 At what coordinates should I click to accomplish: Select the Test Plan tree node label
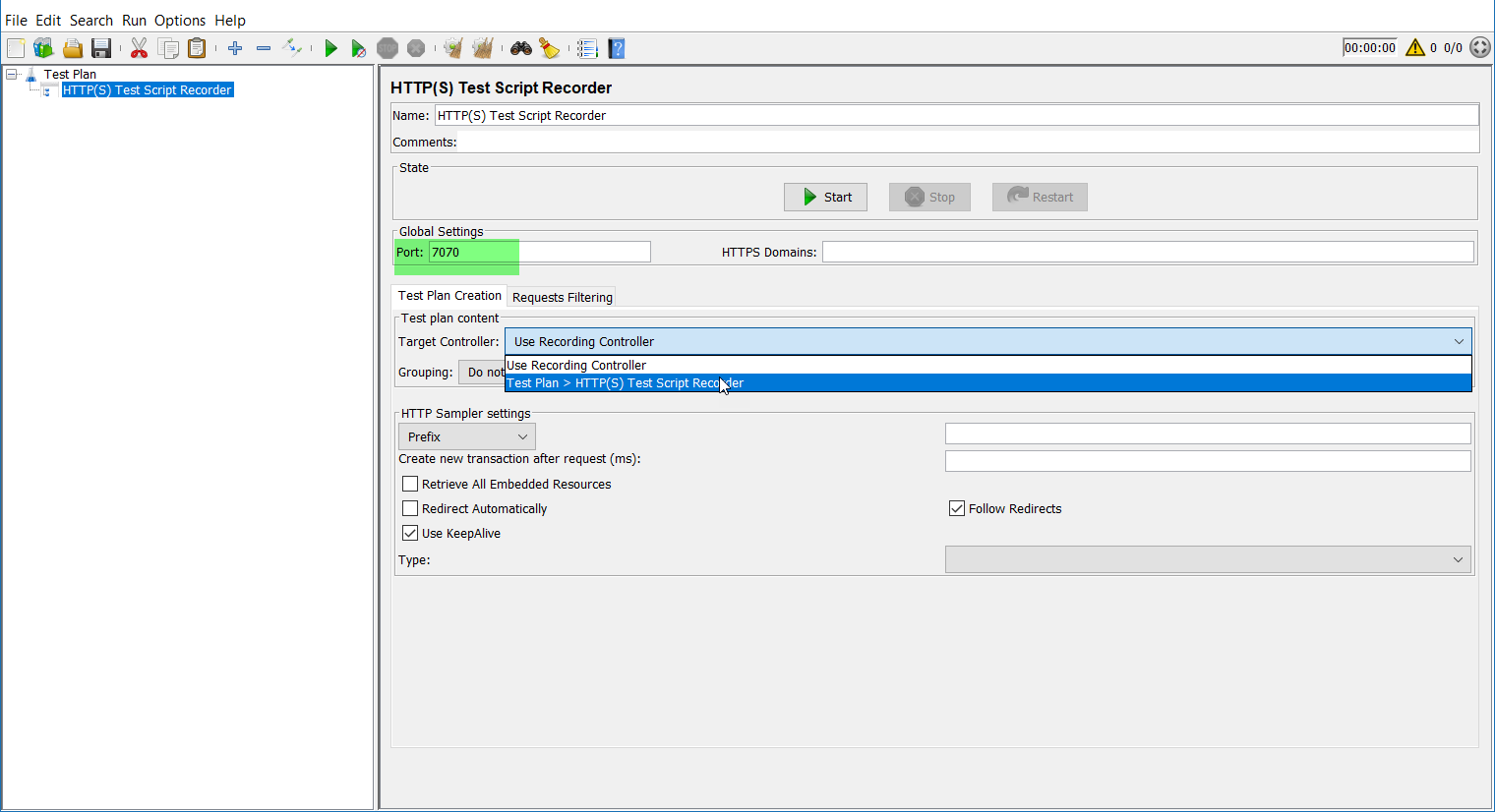pos(70,75)
